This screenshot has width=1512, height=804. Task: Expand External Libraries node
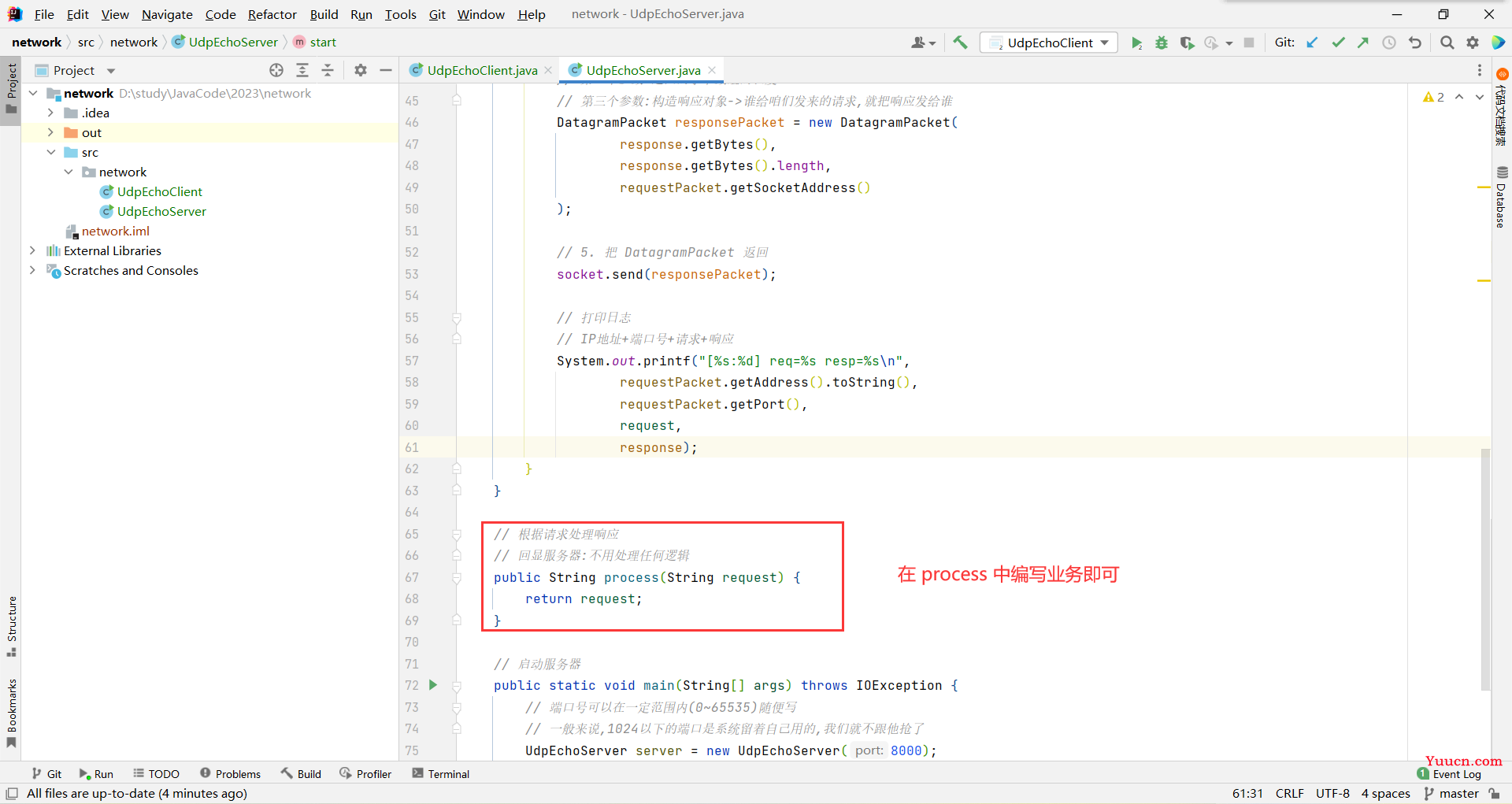coord(32,250)
